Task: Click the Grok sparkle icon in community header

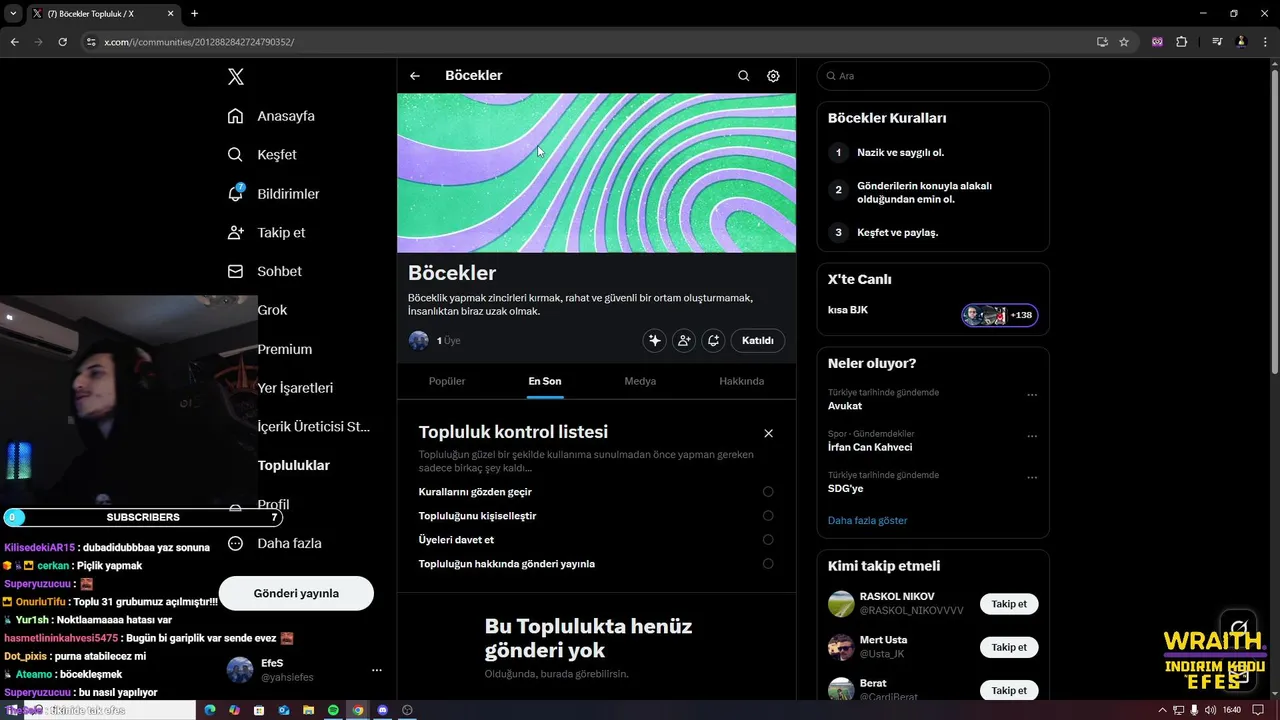Action: pyautogui.click(x=654, y=341)
